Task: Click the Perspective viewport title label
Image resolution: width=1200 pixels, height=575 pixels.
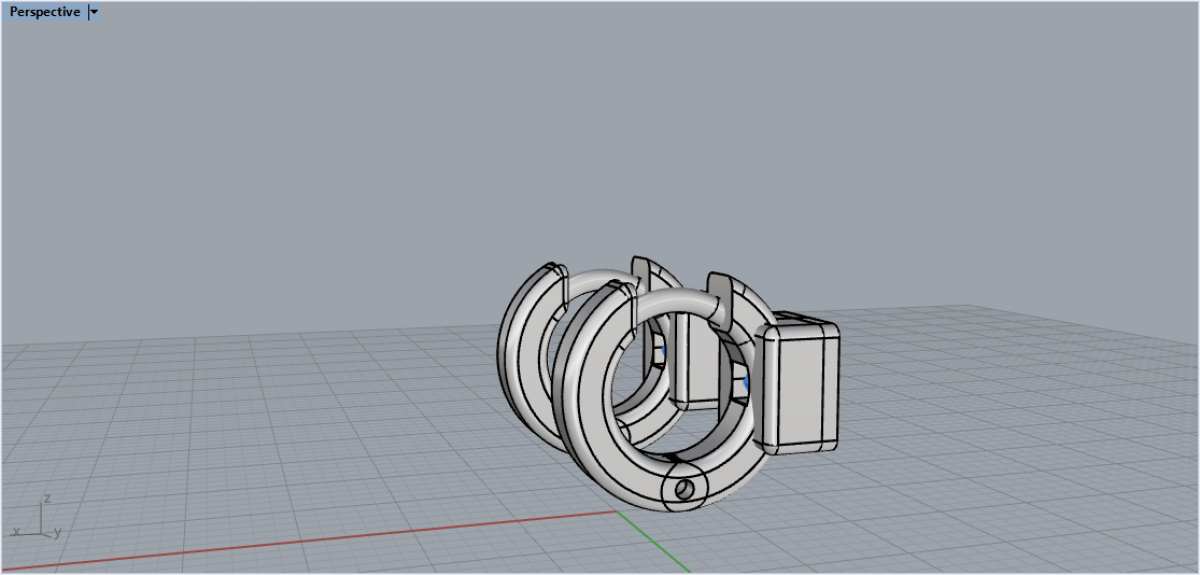Action: pos(45,12)
